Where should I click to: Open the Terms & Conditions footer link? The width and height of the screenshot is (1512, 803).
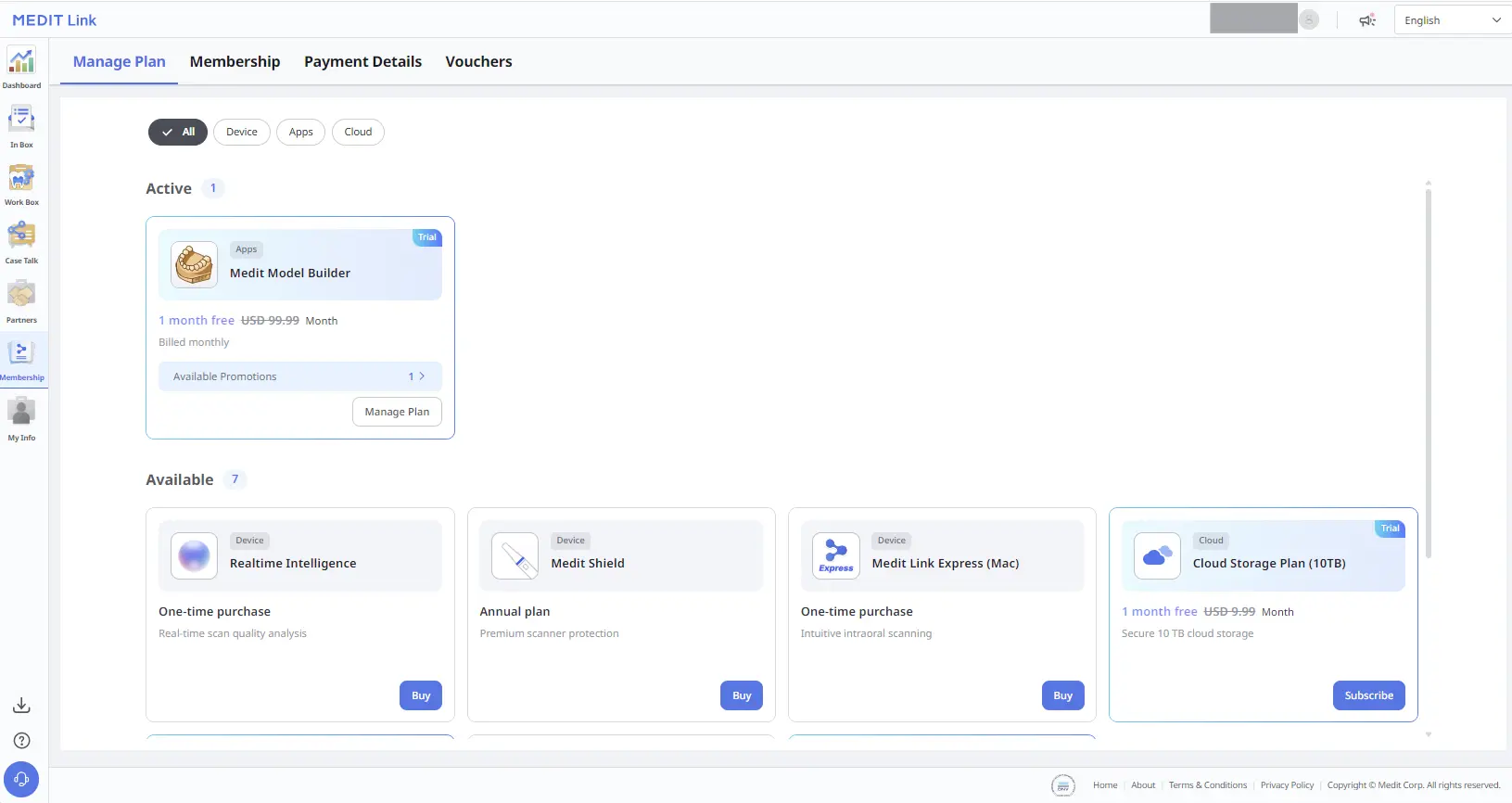pyautogui.click(x=1208, y=785)
